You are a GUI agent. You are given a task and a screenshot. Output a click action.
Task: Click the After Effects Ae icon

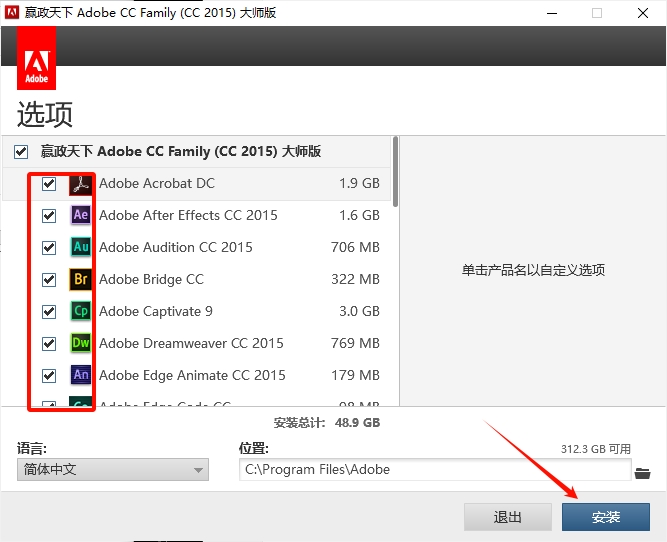tap(80, 215)
